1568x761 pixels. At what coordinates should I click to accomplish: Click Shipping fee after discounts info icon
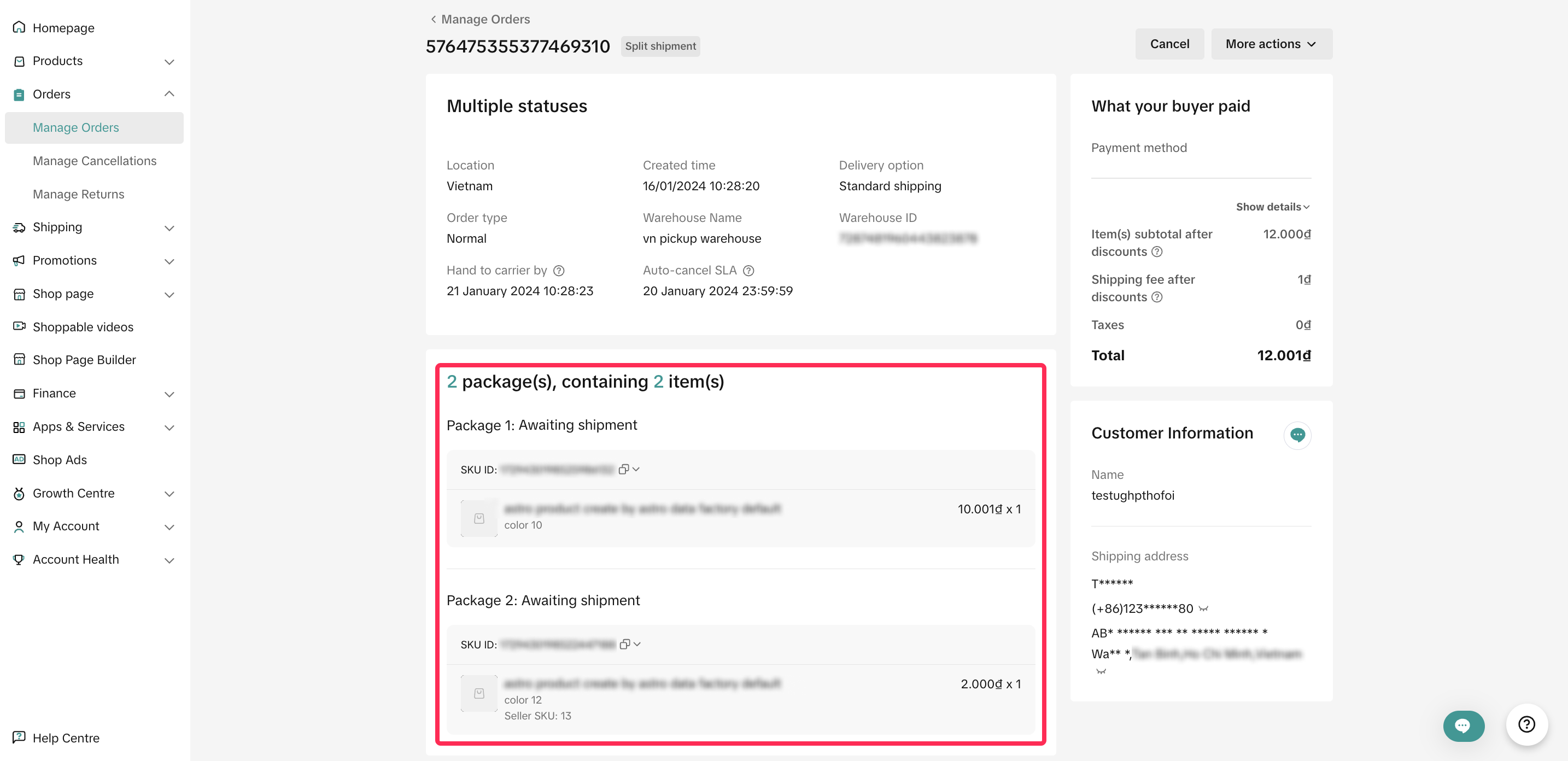click(1156, 297)
